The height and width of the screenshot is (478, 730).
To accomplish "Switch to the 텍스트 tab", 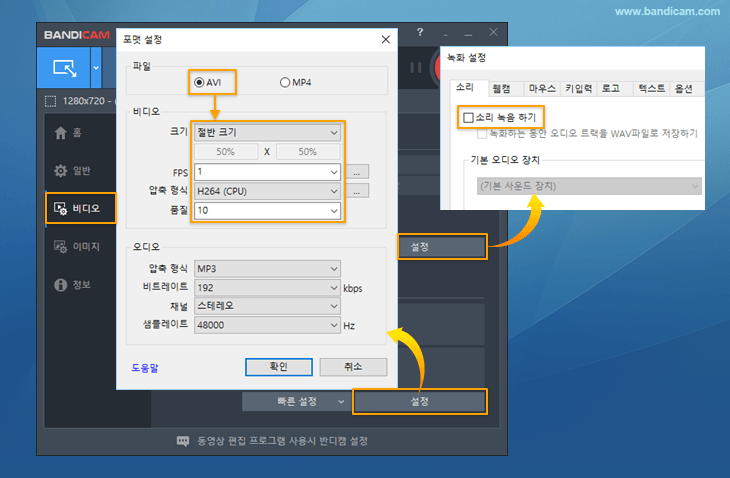I will tap(651, 88).
